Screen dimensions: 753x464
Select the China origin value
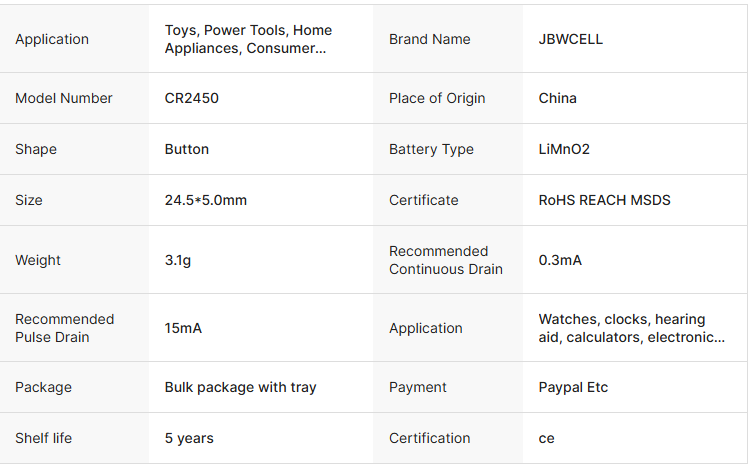tap(557, 98)
